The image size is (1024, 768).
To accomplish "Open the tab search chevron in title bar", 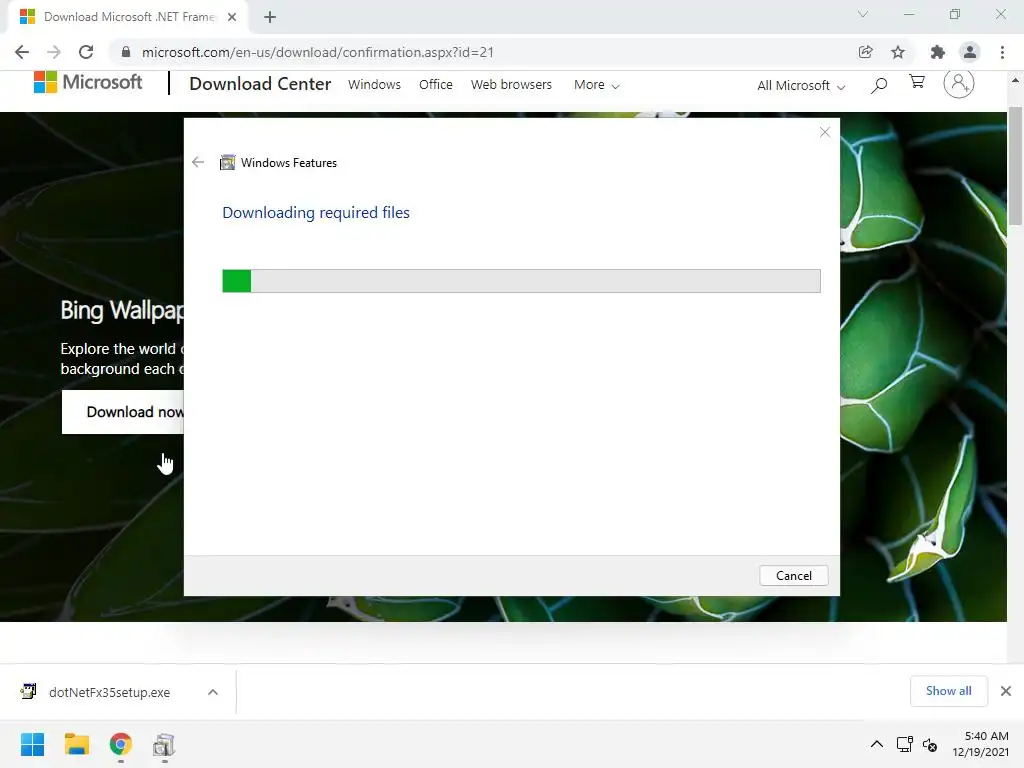I will [863, 14].
